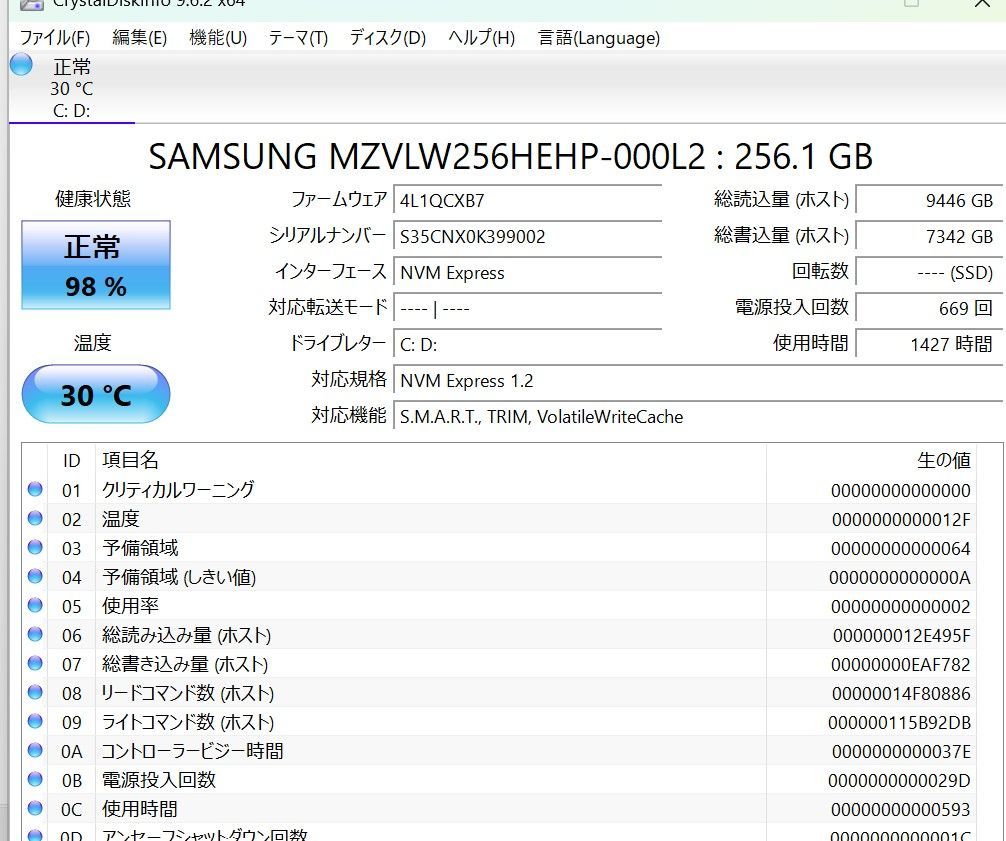Click the シリアルナンバー value field
Image resolution: width=1006 pixels, height=841 pixels.
coord(528,237)
